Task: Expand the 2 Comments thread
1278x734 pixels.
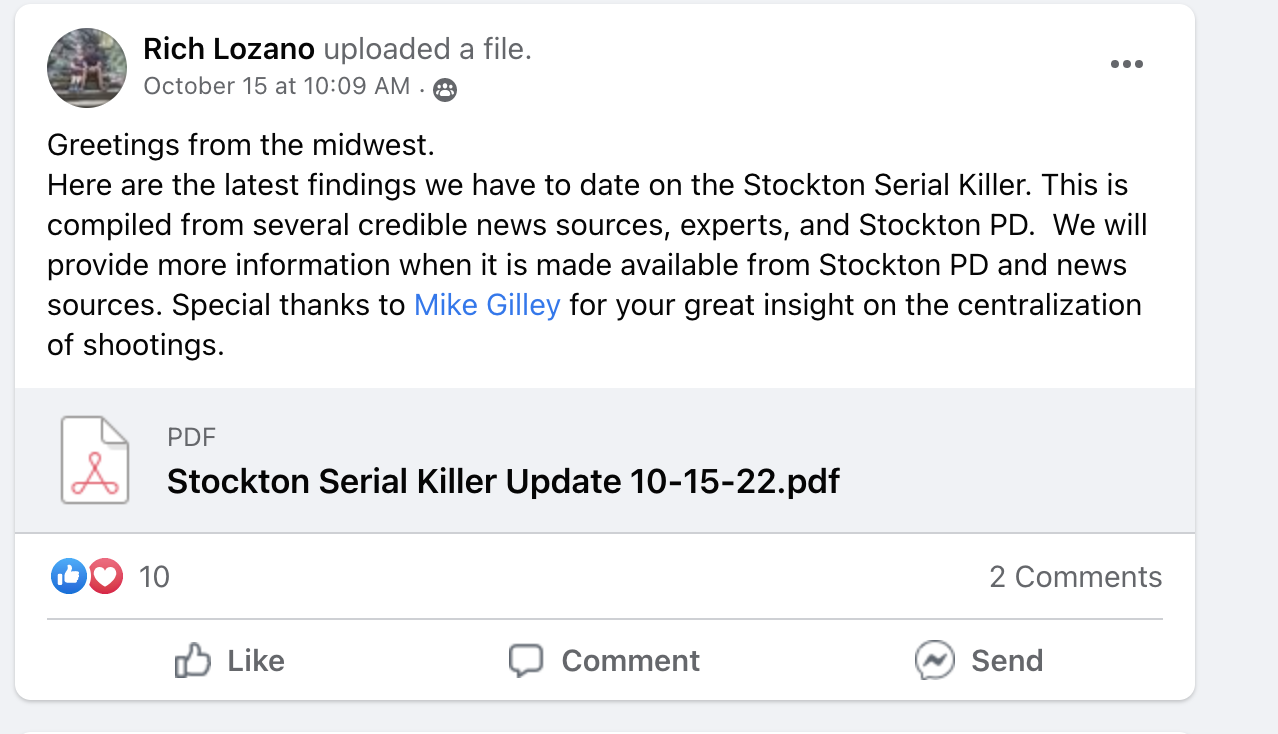Action: coord(1075,577)
